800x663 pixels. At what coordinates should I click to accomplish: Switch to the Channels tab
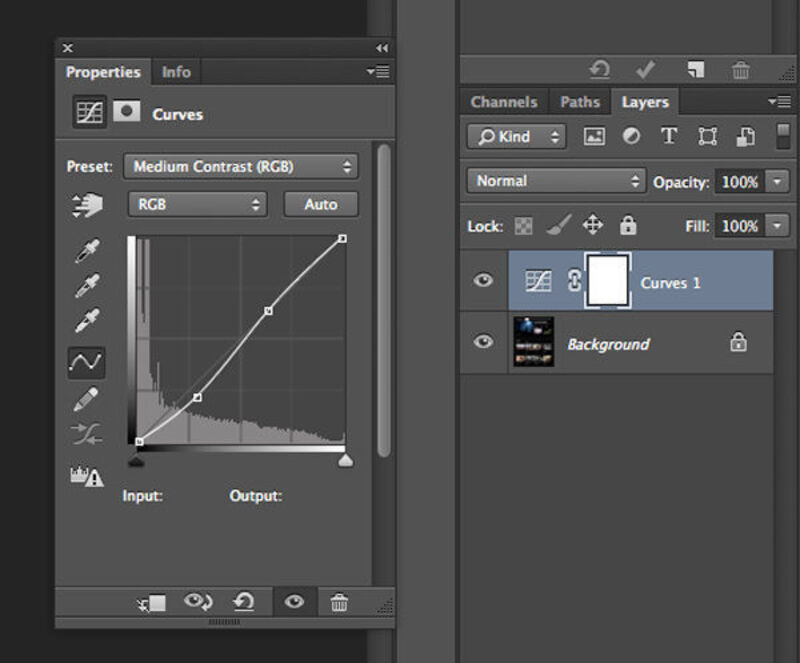pyautogui.click(x=504, y=102)
